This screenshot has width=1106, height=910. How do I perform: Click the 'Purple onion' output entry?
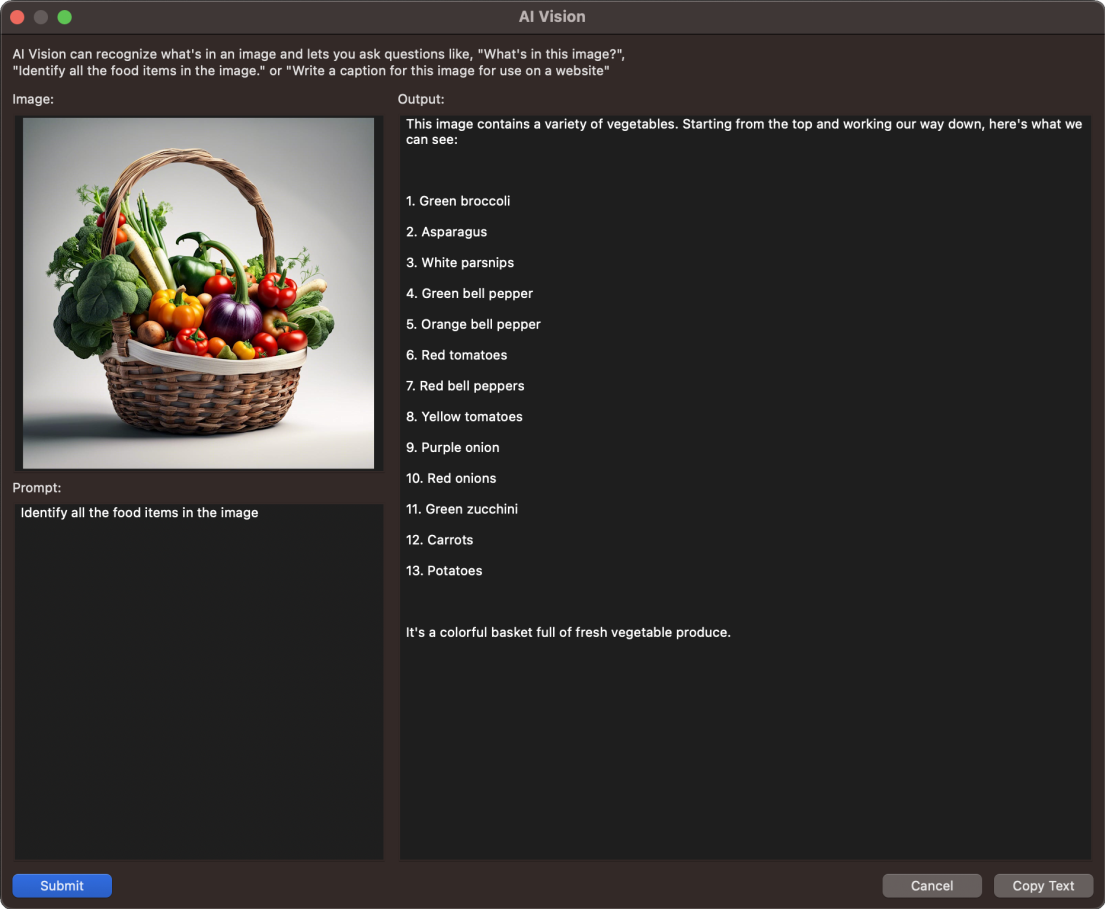(x=452, y=447)
